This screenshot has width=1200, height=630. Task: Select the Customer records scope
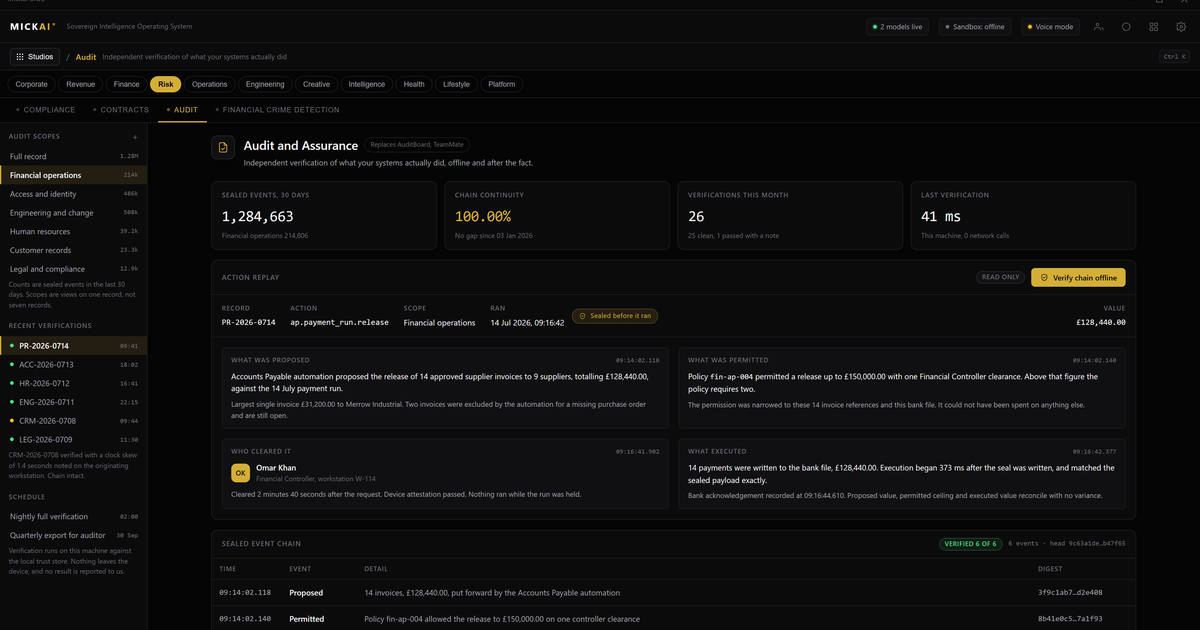73,250
